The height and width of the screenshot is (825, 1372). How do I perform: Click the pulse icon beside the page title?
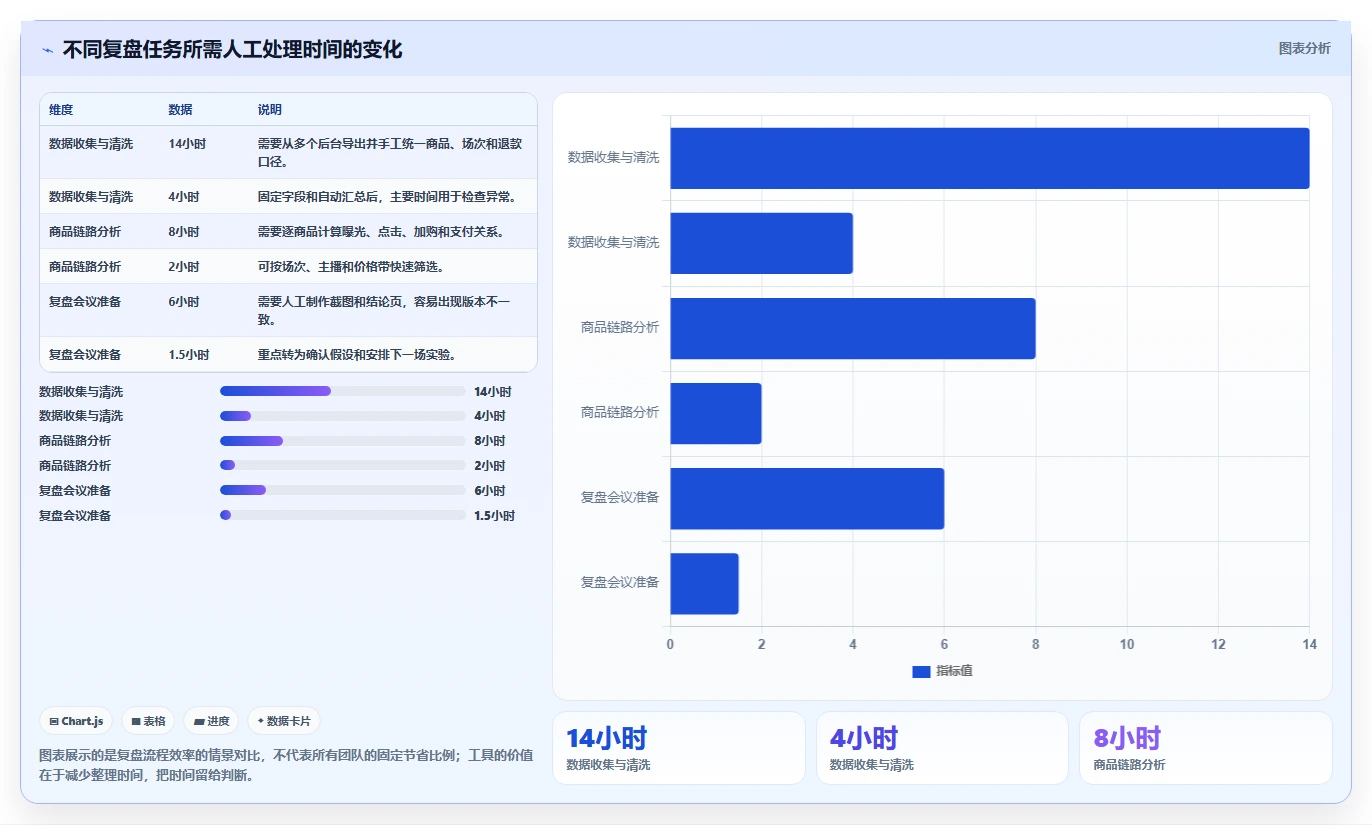47,50
